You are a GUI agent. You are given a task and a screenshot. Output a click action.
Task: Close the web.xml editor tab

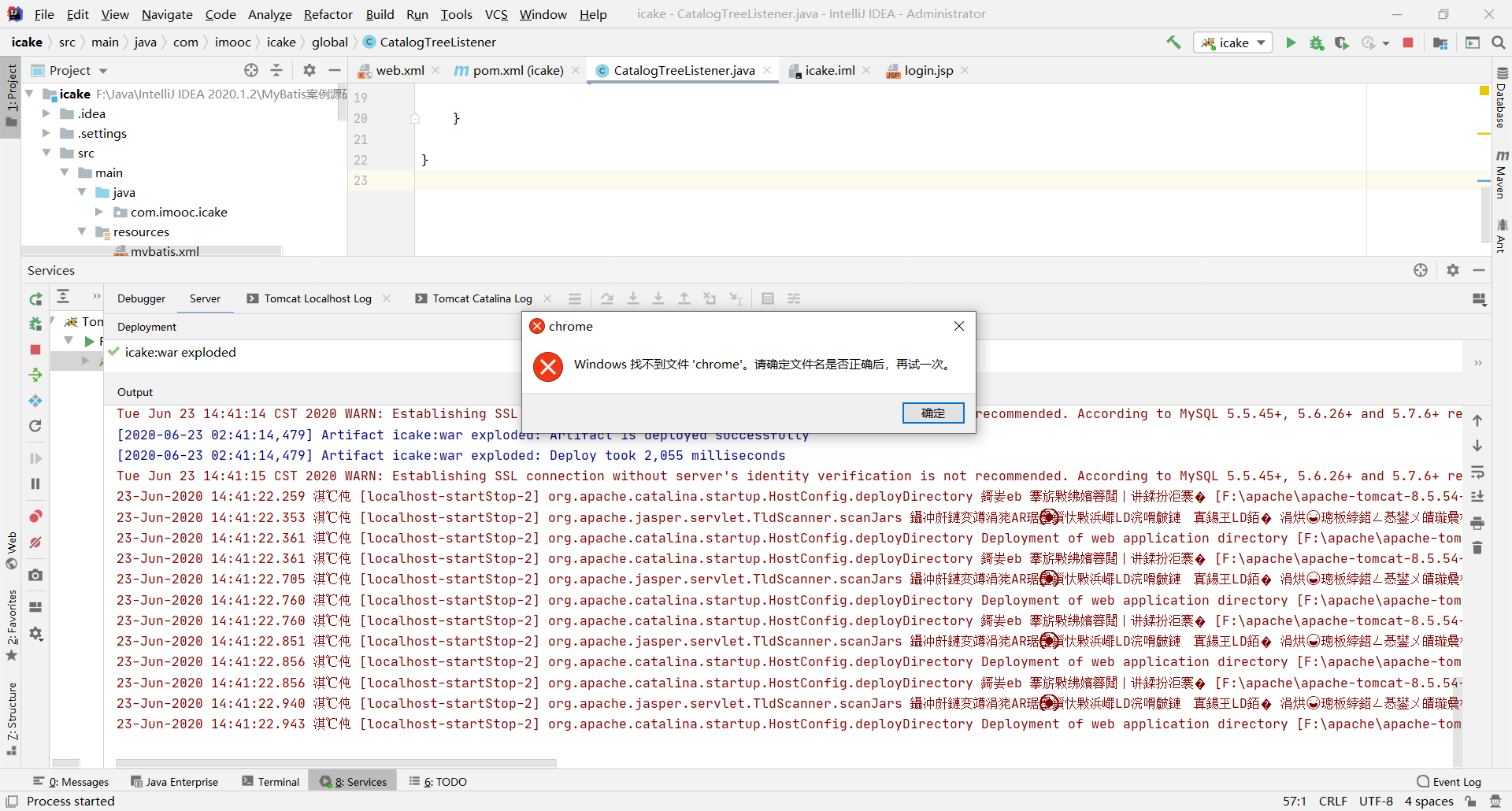(435, 70)
